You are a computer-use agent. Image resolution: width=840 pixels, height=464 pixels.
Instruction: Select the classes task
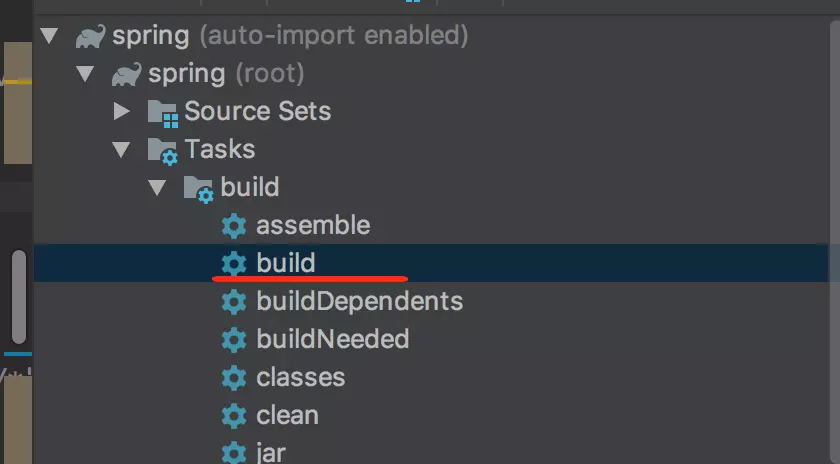tap(301, 378)
